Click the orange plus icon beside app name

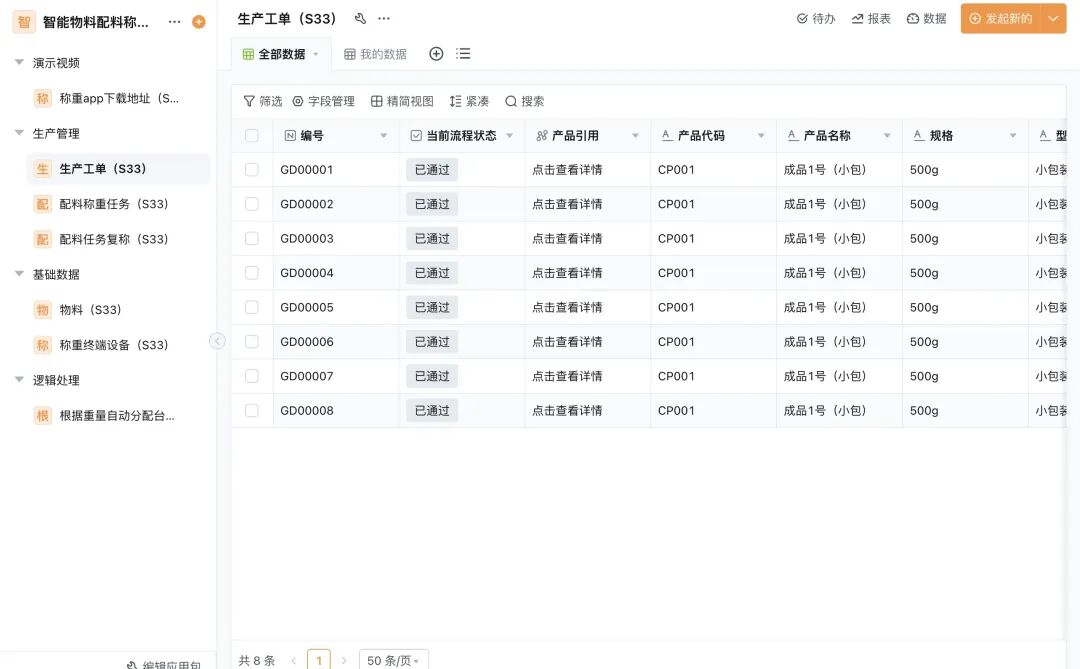pos(199,22)
